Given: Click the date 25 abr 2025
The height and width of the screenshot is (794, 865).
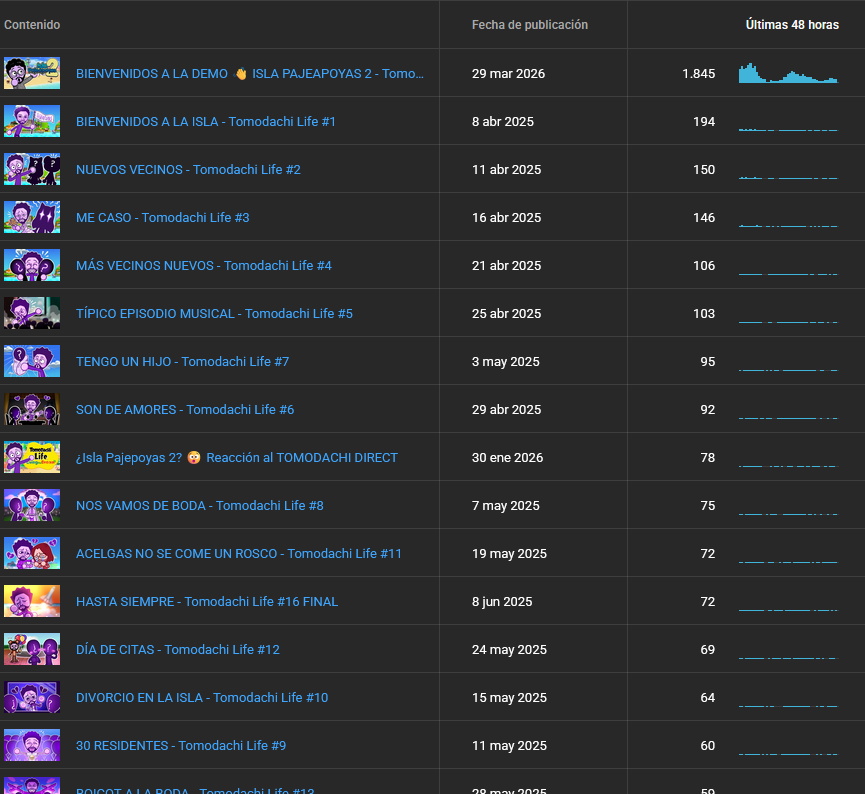Looking at the screenshot, I should [506, 313].
